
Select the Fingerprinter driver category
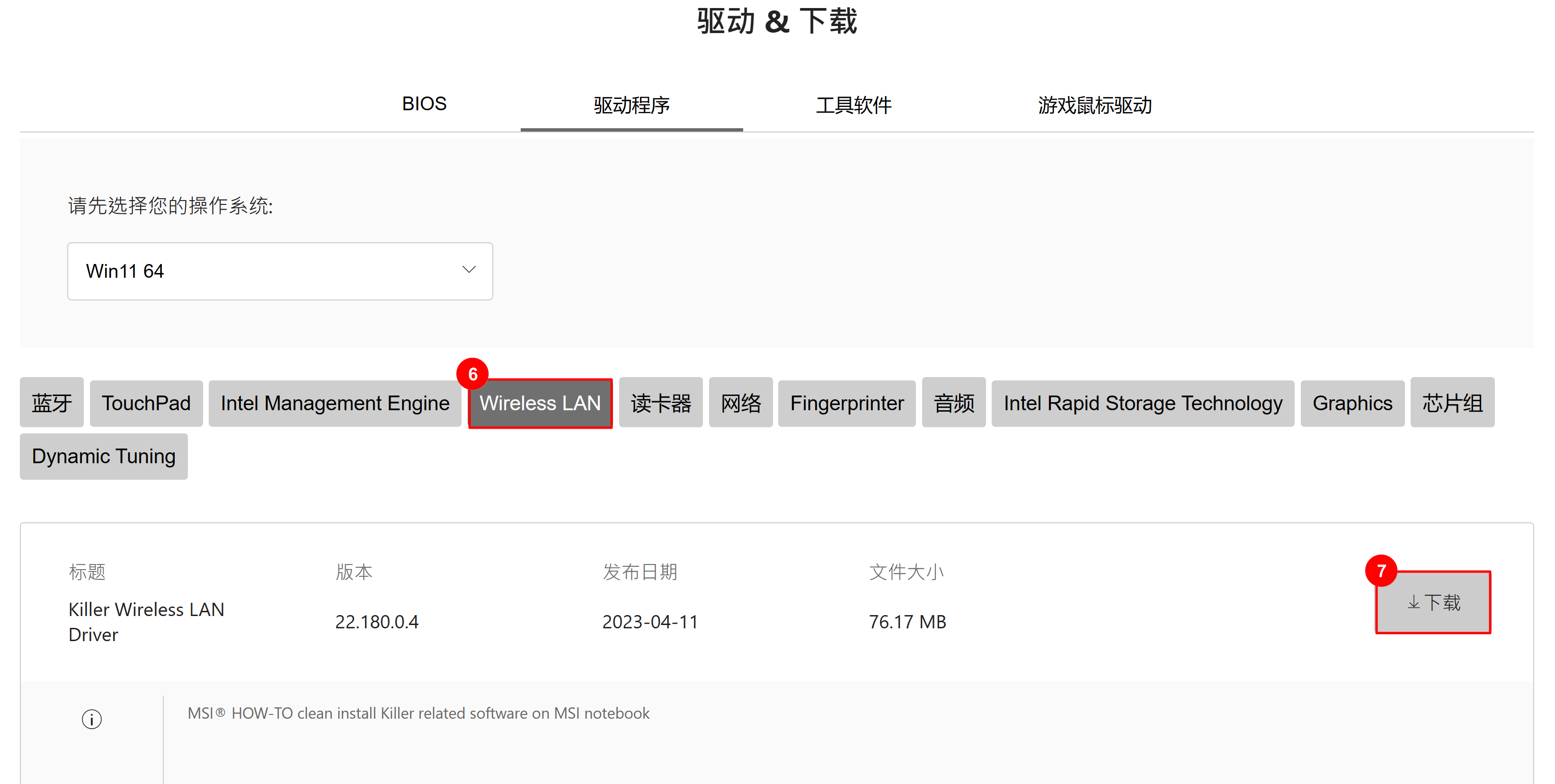[846, 403]
